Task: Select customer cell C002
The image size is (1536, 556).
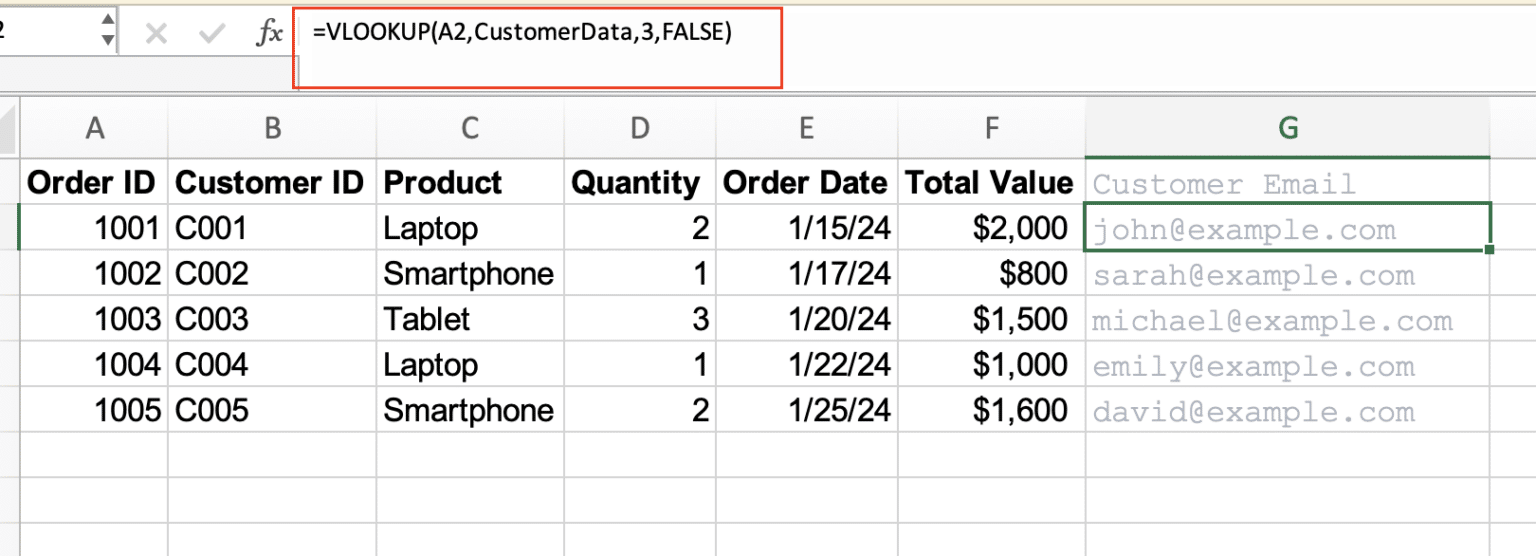Action: [x=272, y=273]
